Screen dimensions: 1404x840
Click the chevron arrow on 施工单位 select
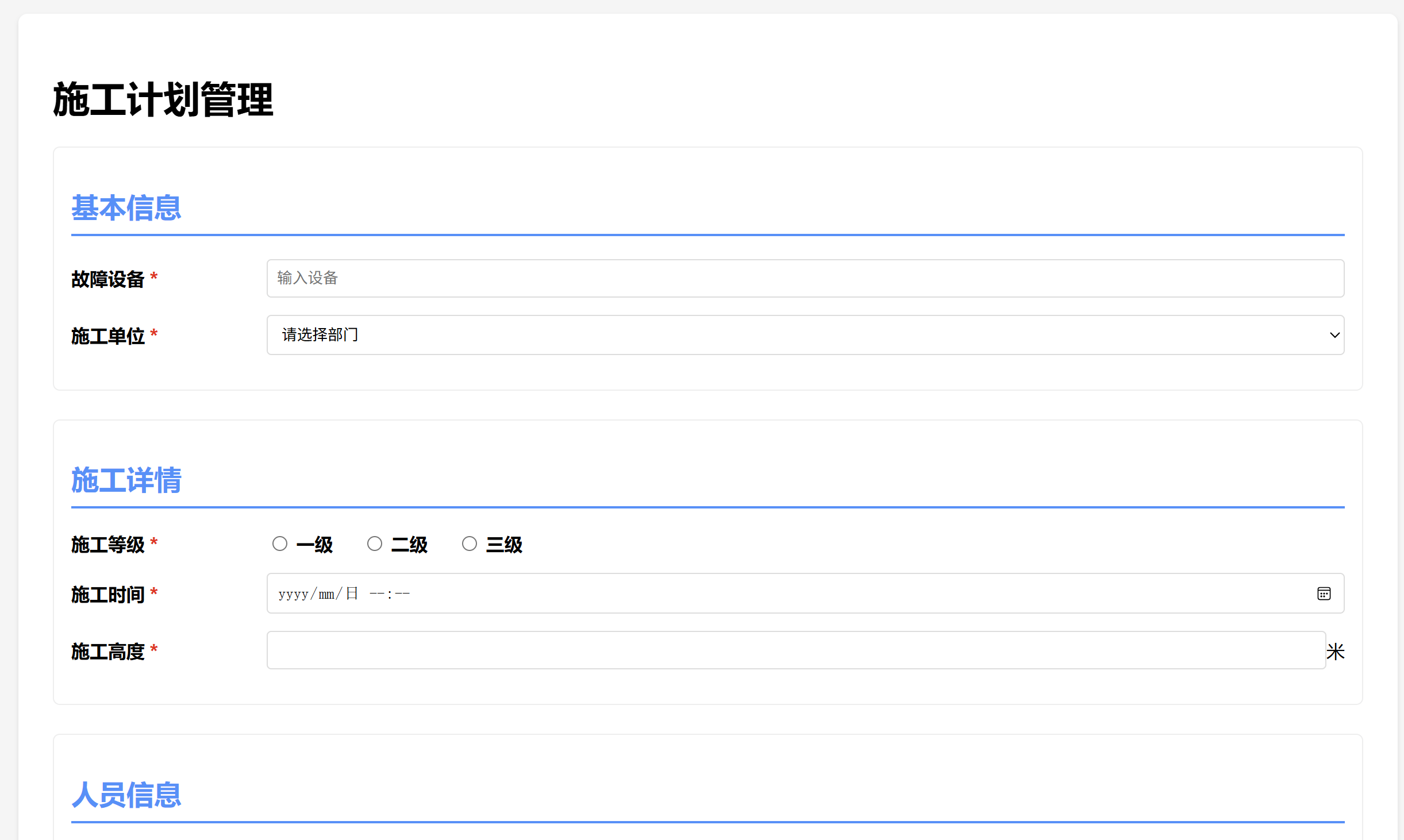[1334, 335]
